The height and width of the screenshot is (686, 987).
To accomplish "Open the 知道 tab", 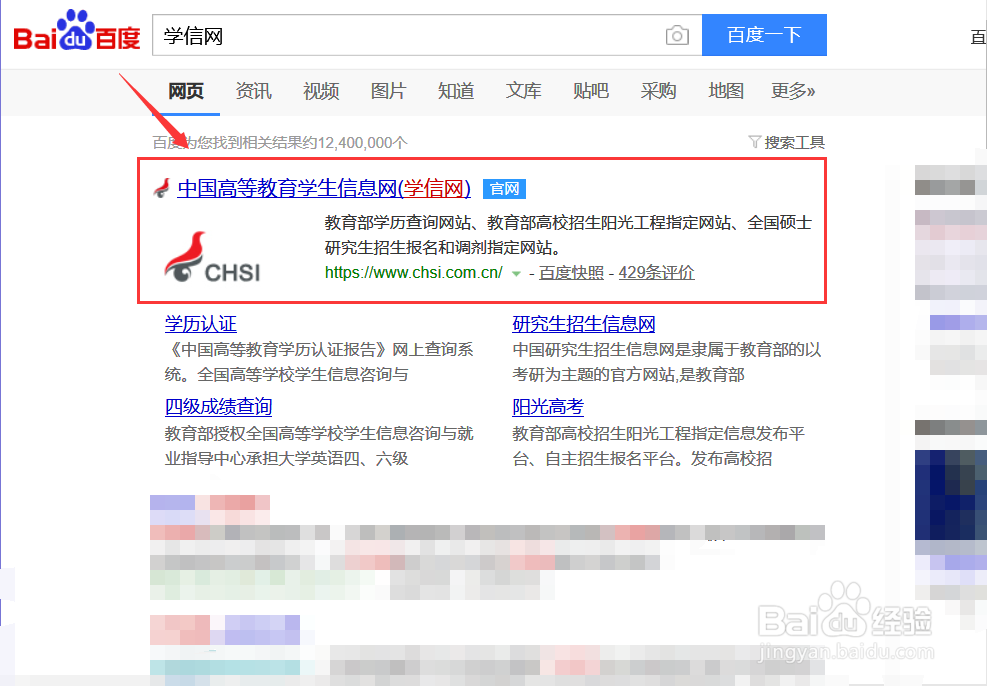I will [x=456, y=91].
